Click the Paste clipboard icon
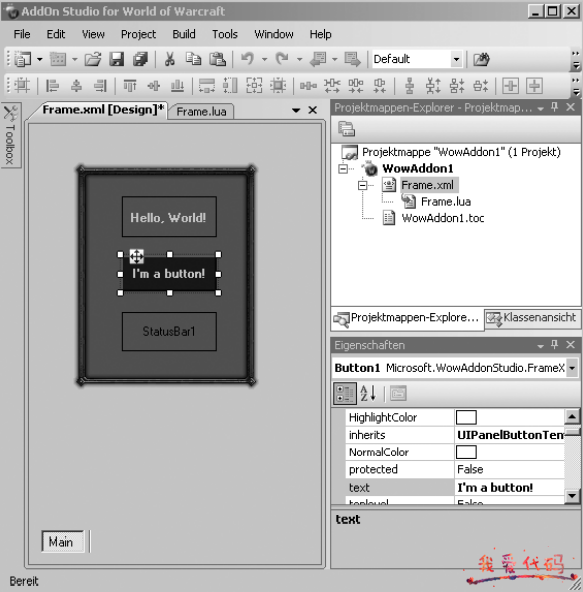This screenshot has height=592, width=583. [x=217, y=59]
